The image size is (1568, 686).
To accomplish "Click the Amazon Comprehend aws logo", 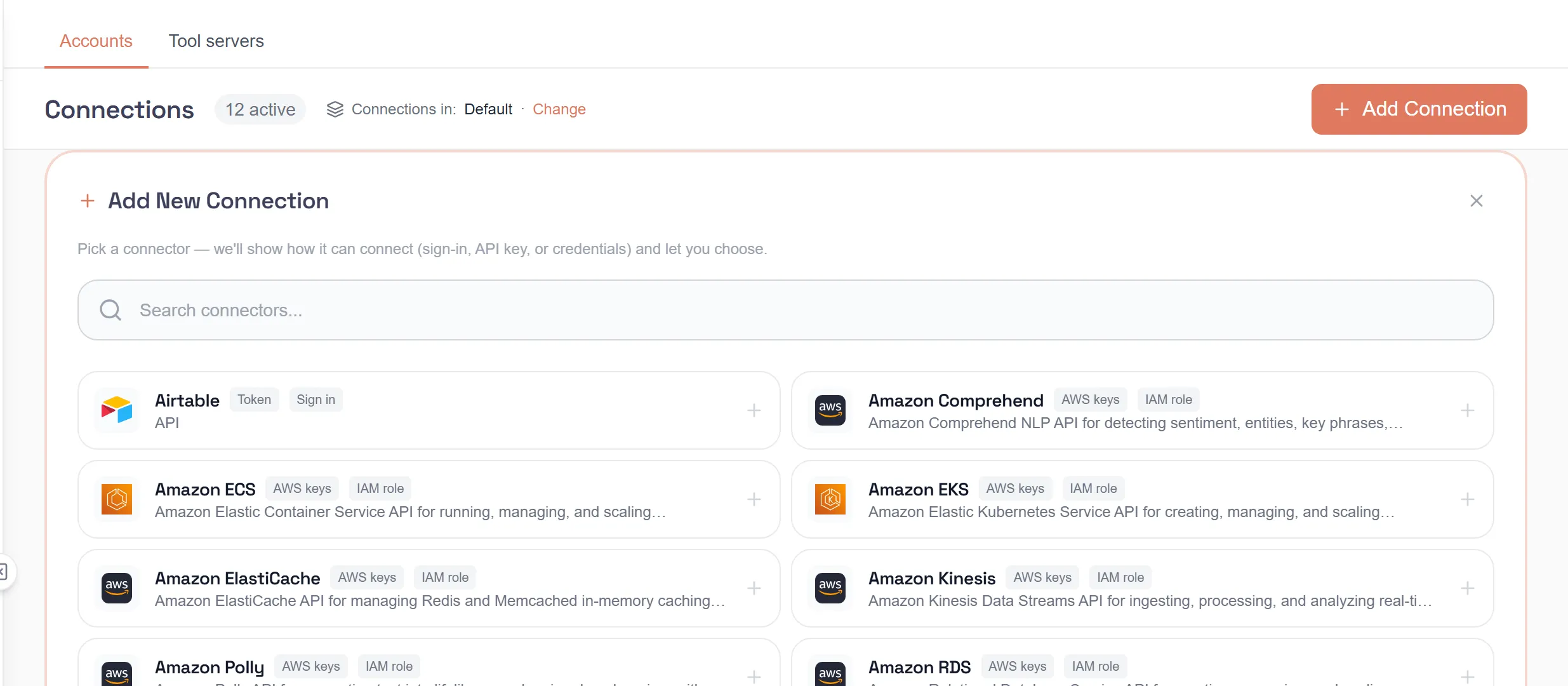I will tap(830, 410).
